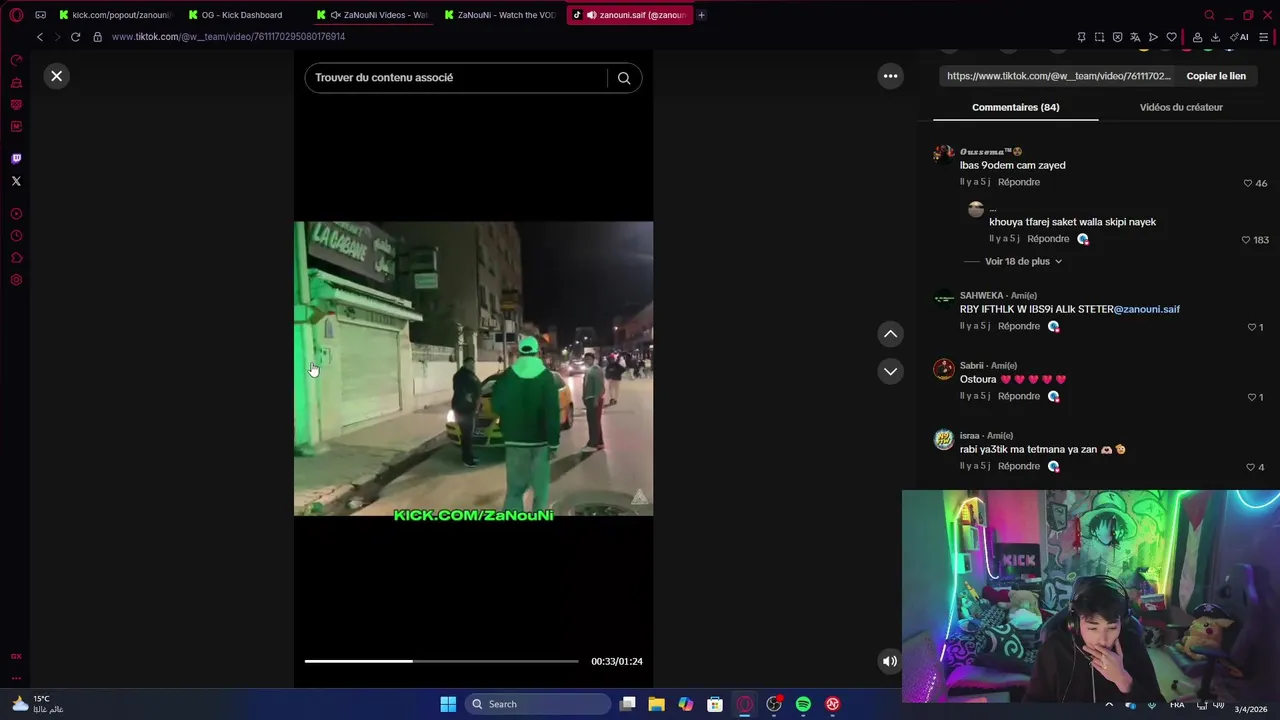Click the send/flow arrow icon in the toolbar
The width and height of the screenshot is (1280, 720).
pyautogui.click(x=1153, y=37)
